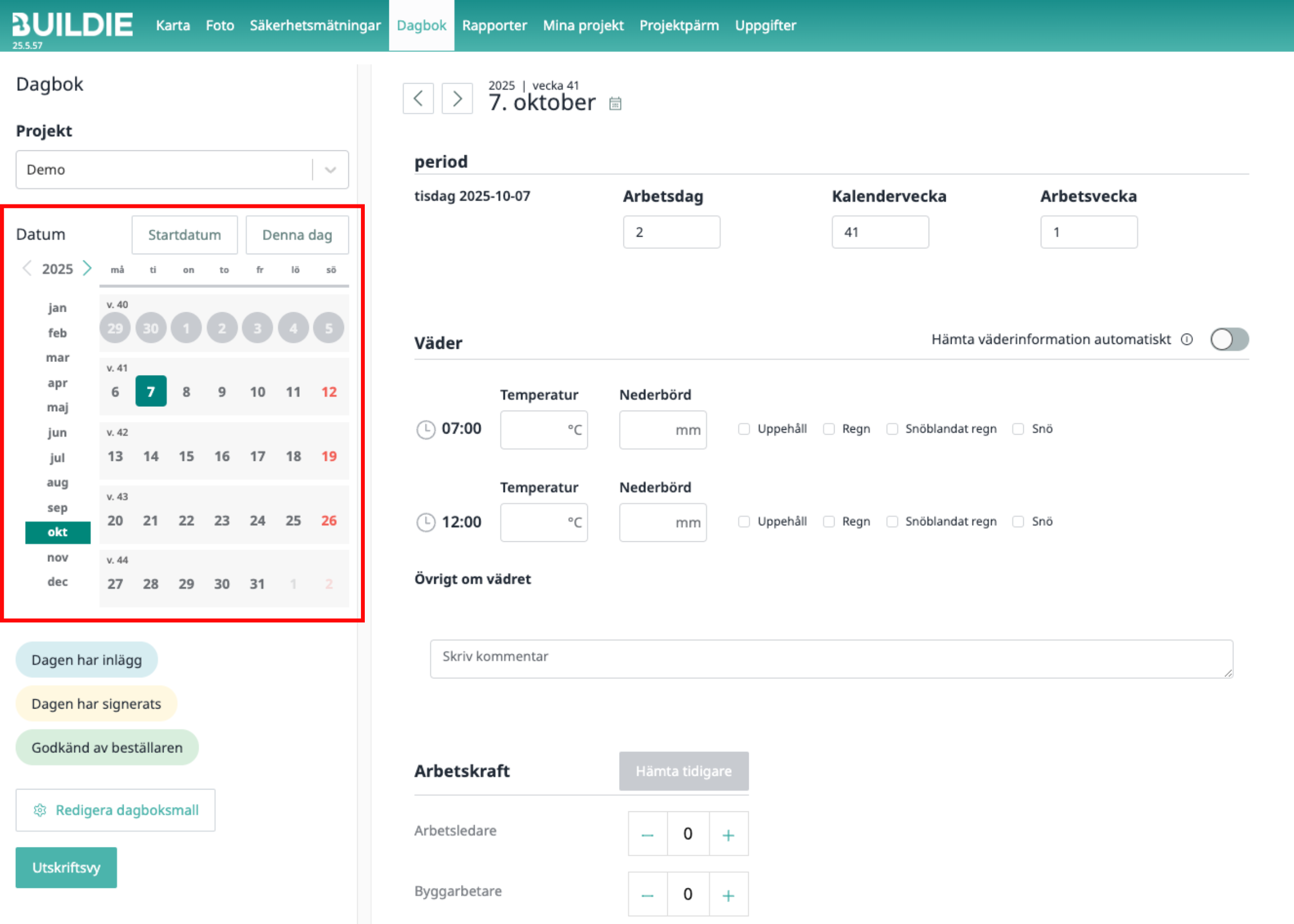Go to the next day using the right arrow

pos(457,98)
